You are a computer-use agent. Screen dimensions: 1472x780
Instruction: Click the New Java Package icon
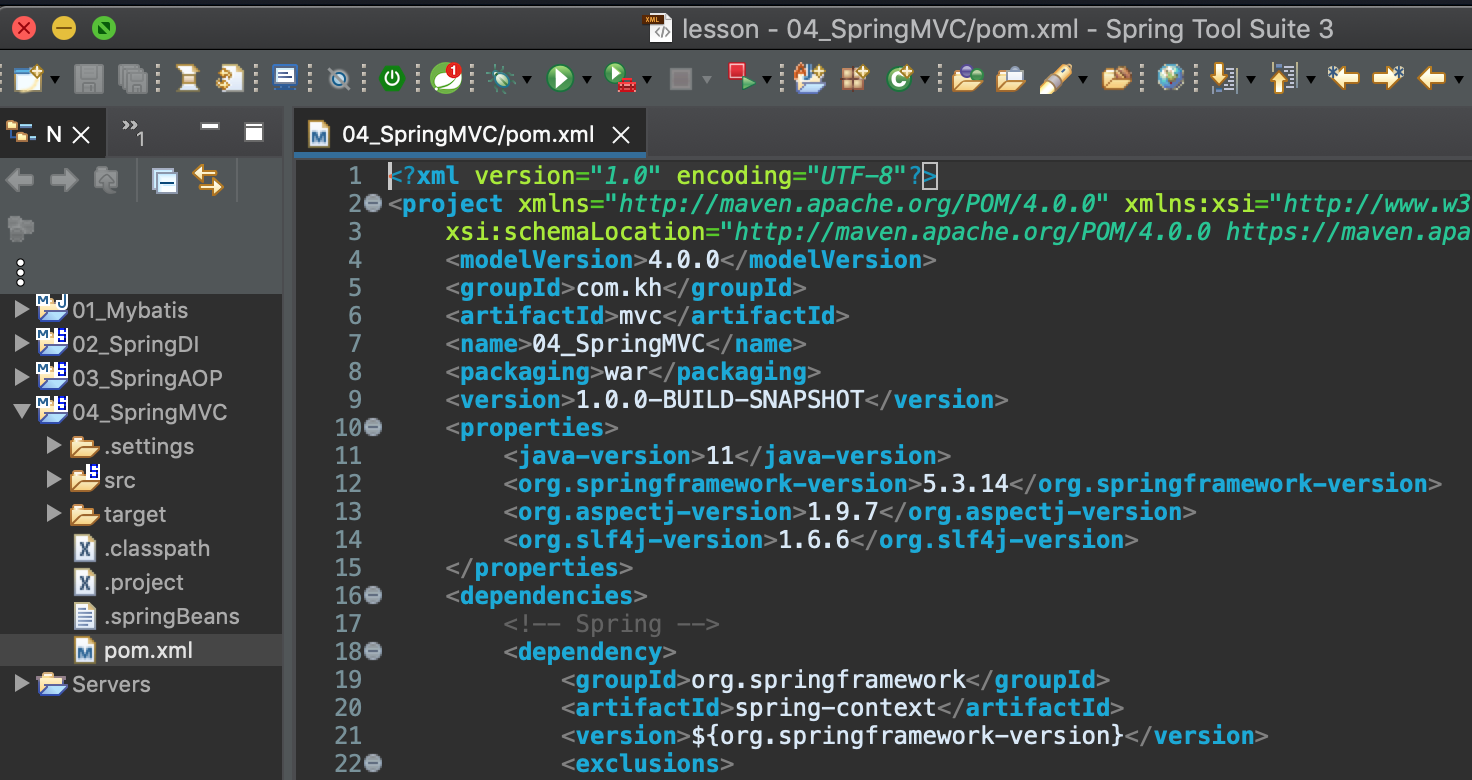(x=853, y=78)
